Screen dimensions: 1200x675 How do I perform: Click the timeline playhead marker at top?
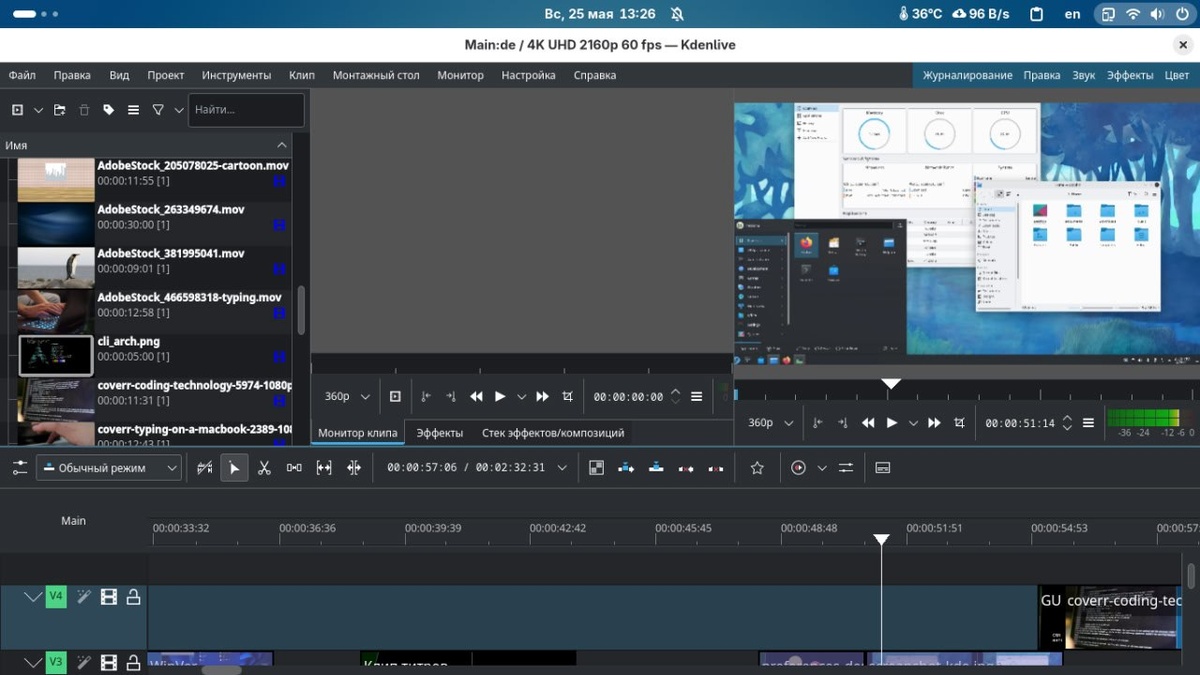[881, 540]
